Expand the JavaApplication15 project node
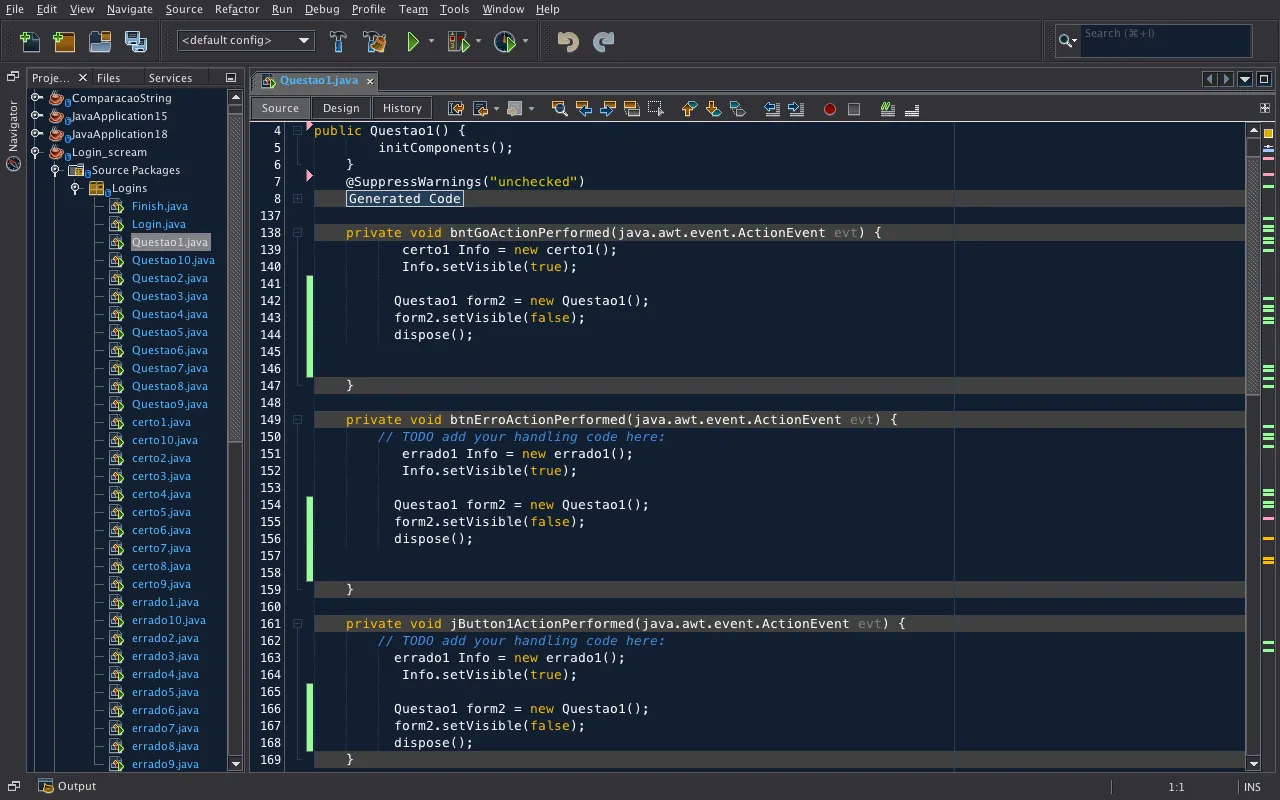The width and height of the screenshot is (1280, 800). 36,116
